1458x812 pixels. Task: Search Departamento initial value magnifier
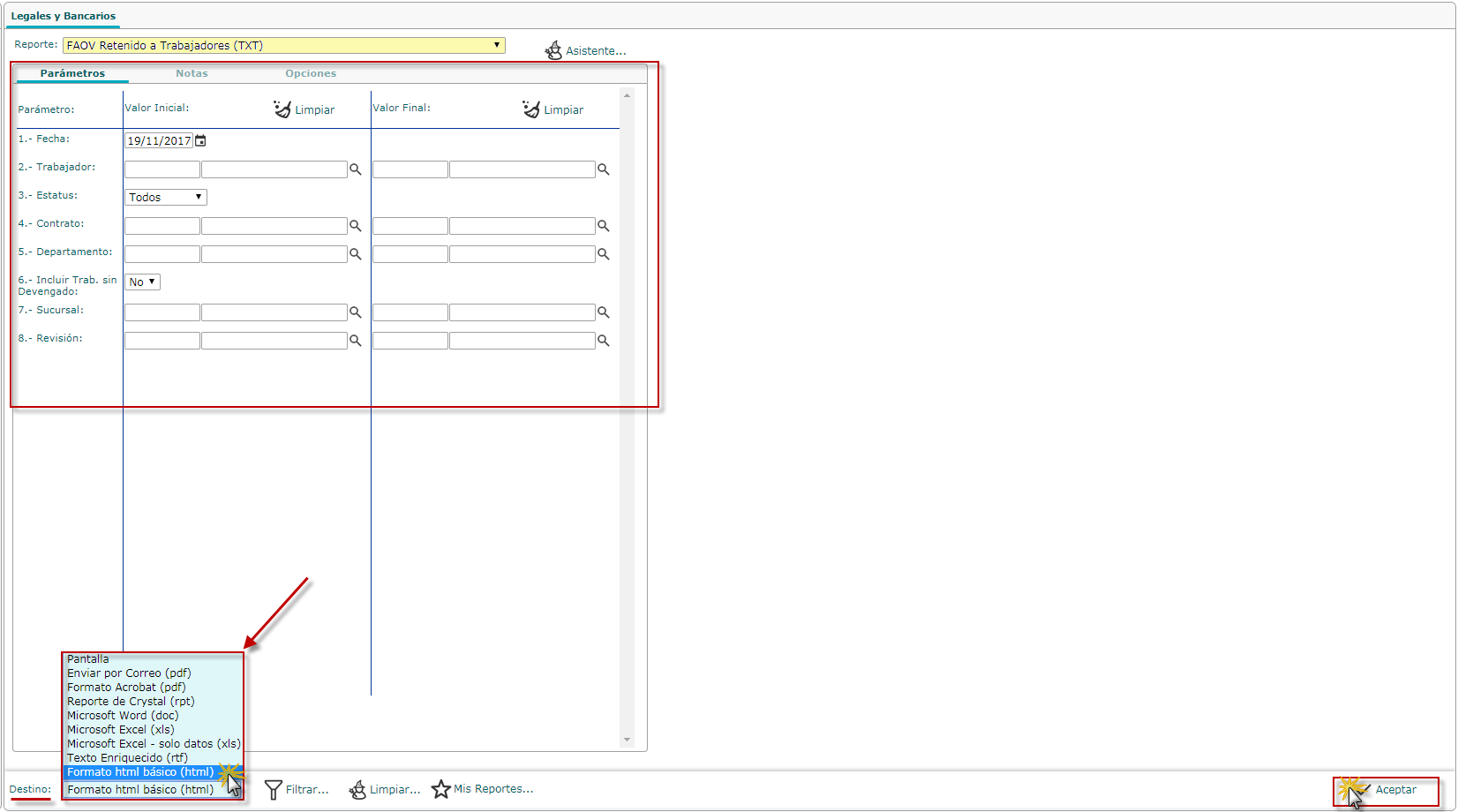coord(356,254)
